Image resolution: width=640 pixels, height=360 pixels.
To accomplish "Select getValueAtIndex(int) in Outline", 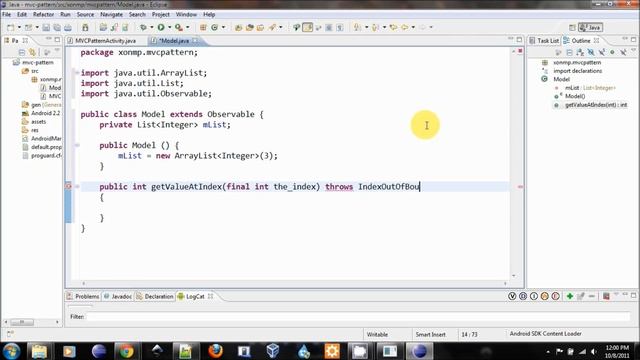I will pyautogui.click(x=596, y=105).
